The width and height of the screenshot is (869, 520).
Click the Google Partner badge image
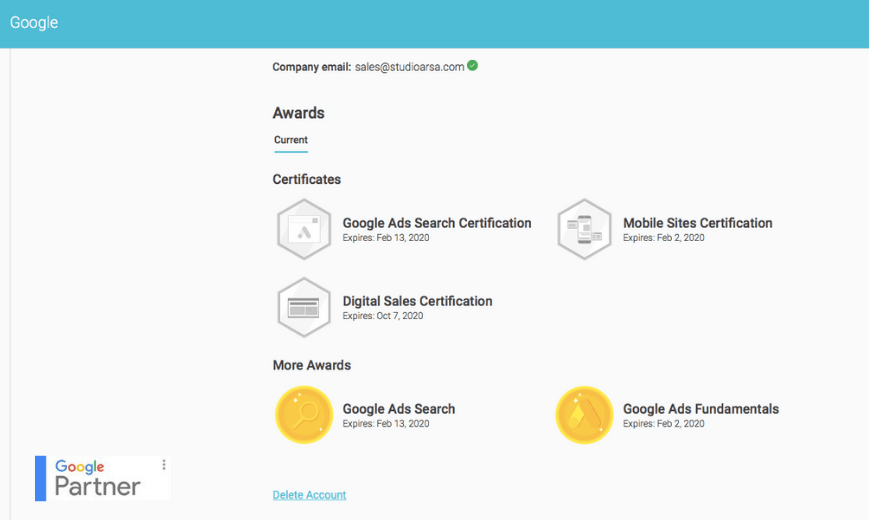(x=103, y=478)
